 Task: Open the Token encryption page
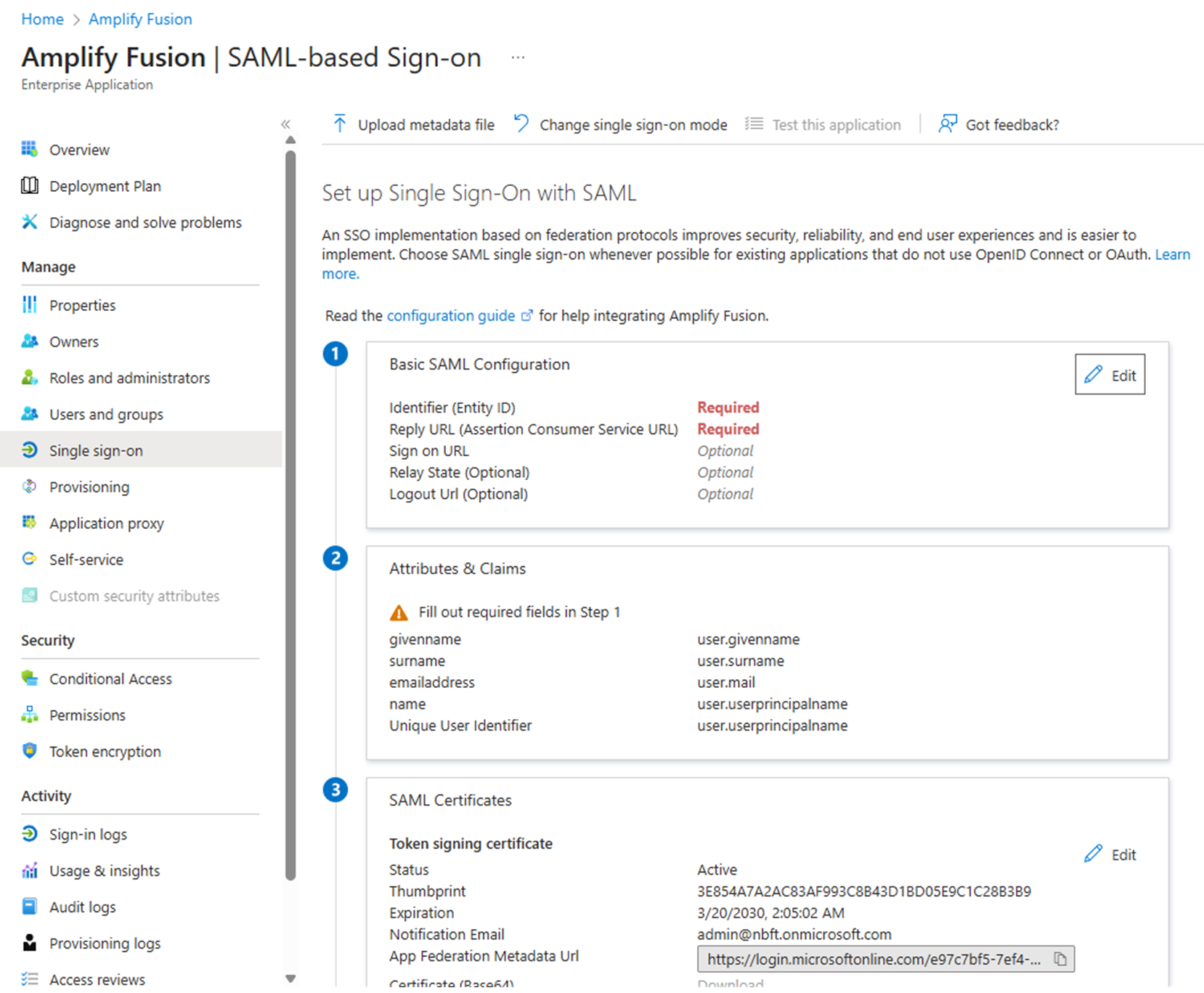(x=105, y=751)
